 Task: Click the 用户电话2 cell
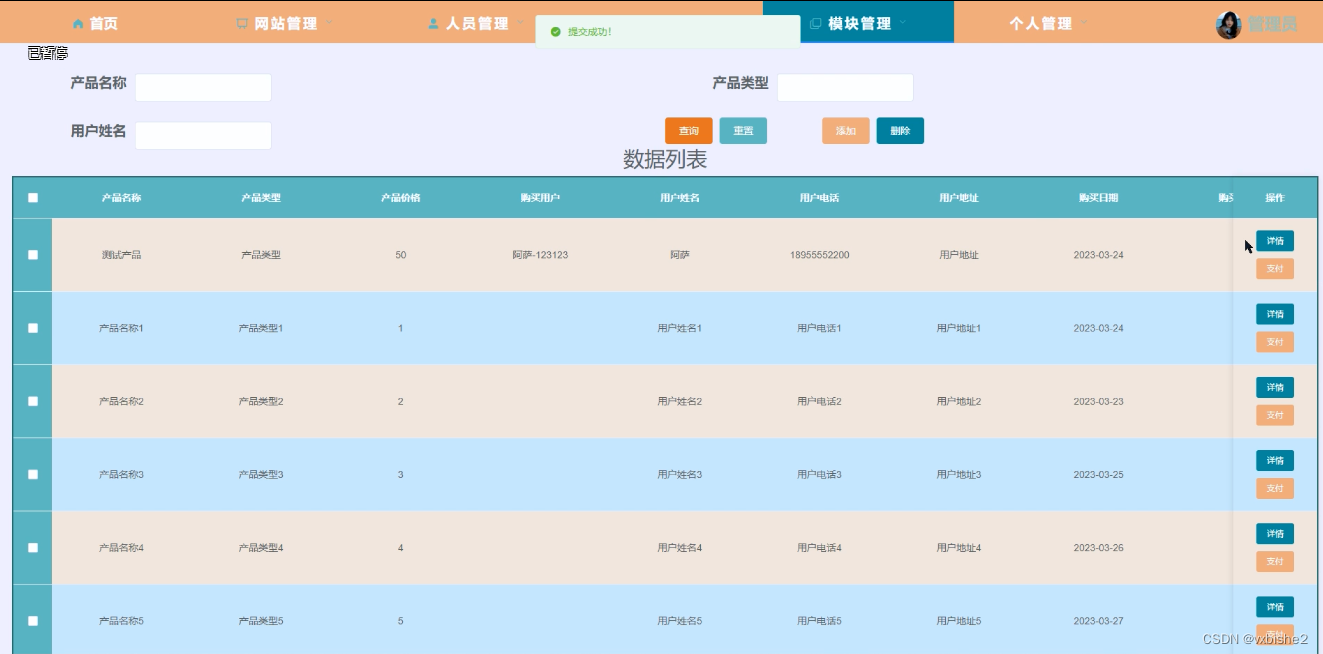click(x=819, y=401)
